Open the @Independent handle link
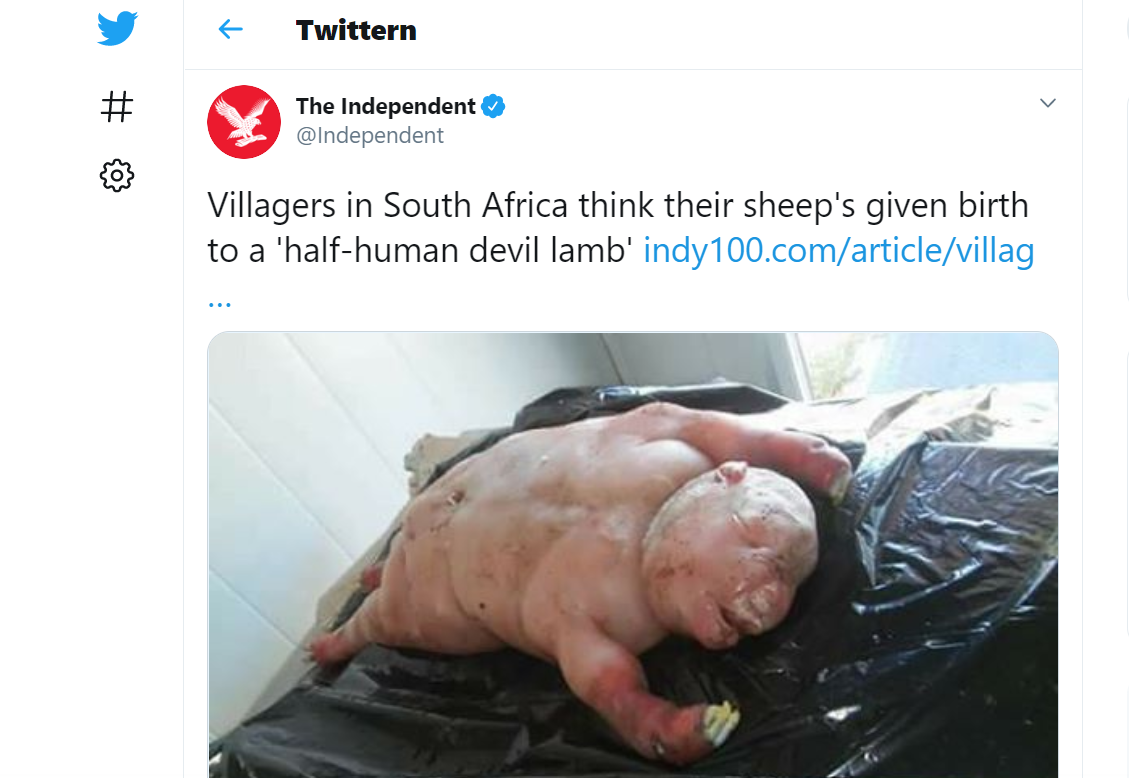Screen dimensions: 1129x778 (370, 135)
